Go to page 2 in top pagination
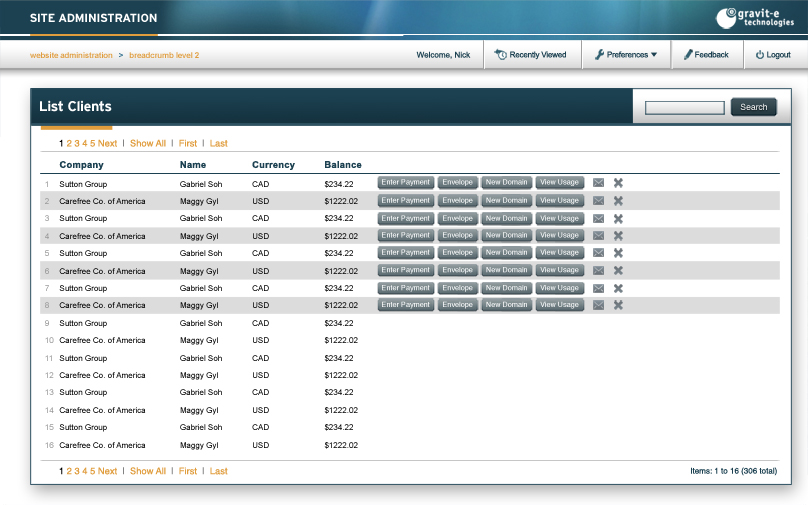 click(69, 143)
